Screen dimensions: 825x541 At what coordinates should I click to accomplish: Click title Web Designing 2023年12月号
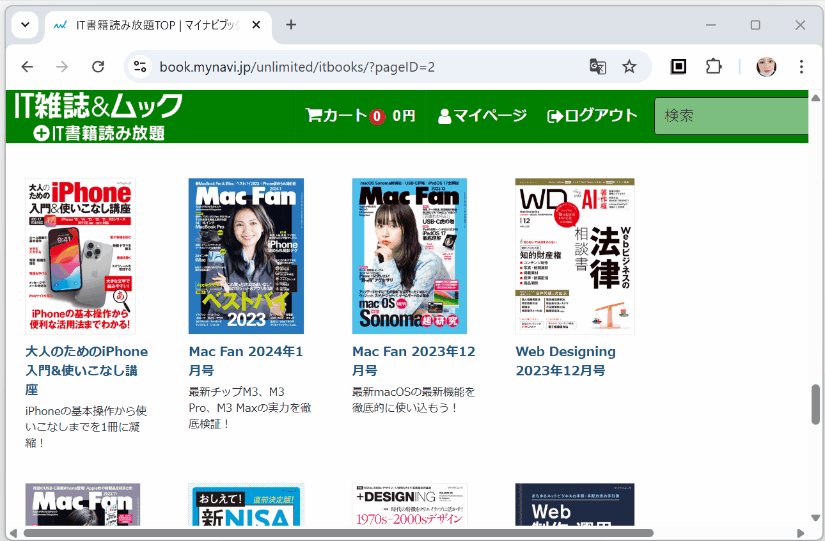click(566, 361)
